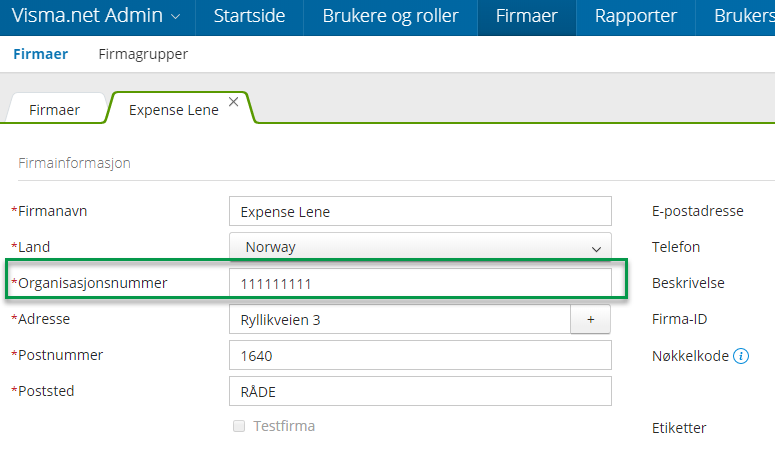Screen dimensions: 775x469
Task: Click the Poststed input field
Action: click(x=420, y=391)
